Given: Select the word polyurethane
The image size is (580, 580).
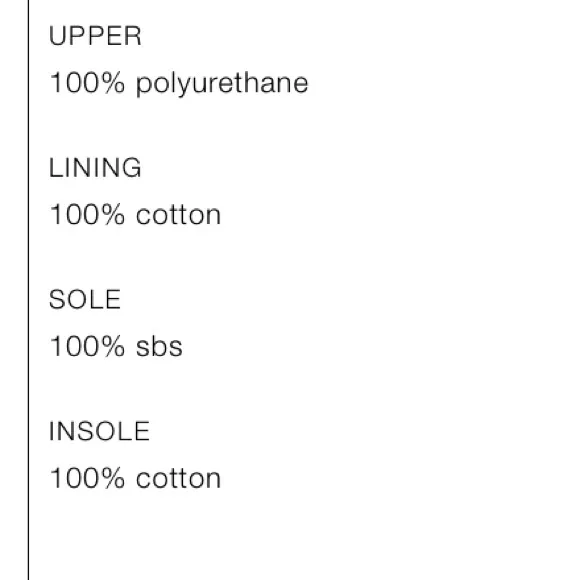Looking at the screenshot, I should [222, 85].
